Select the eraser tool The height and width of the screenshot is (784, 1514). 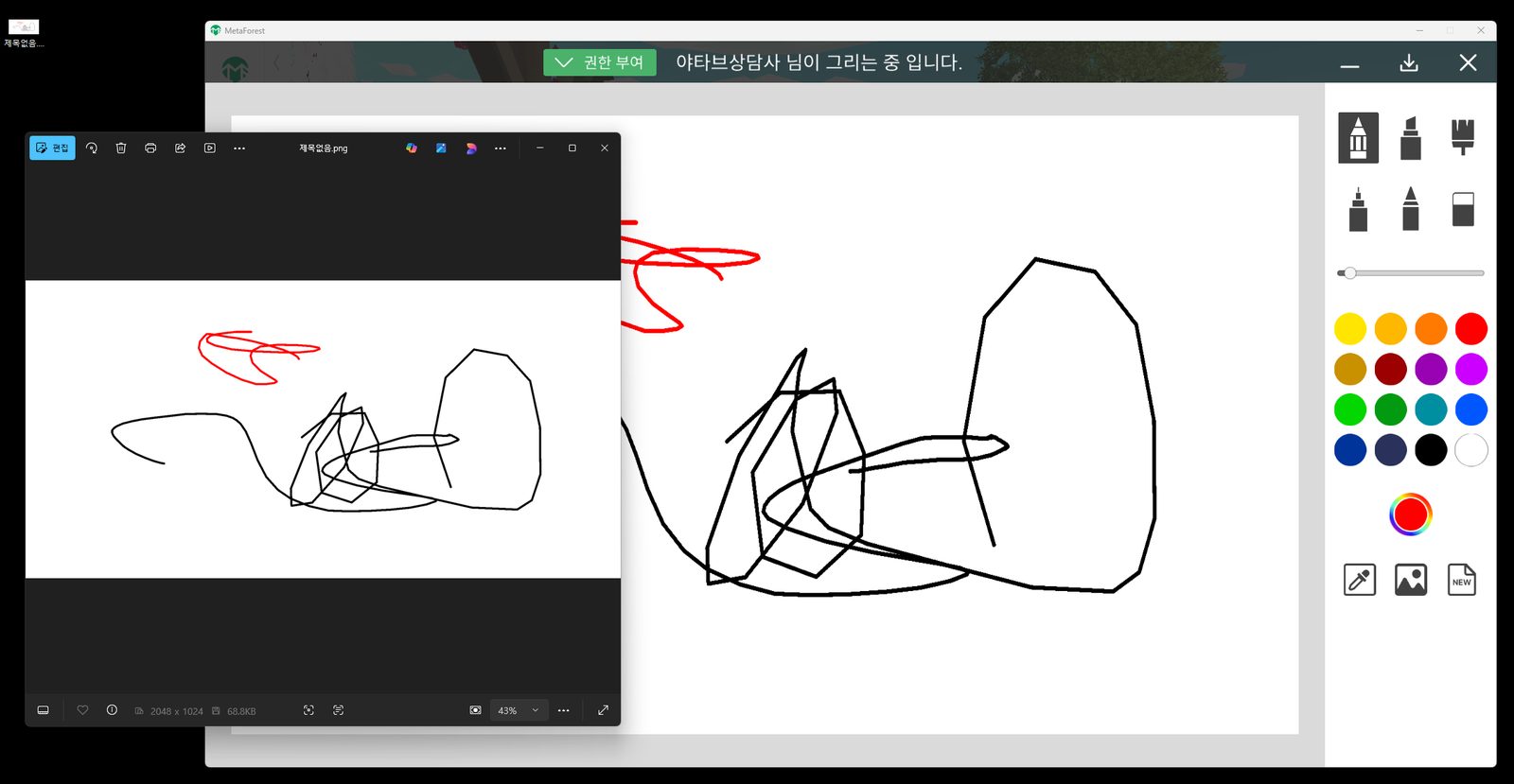[1463, 209]
